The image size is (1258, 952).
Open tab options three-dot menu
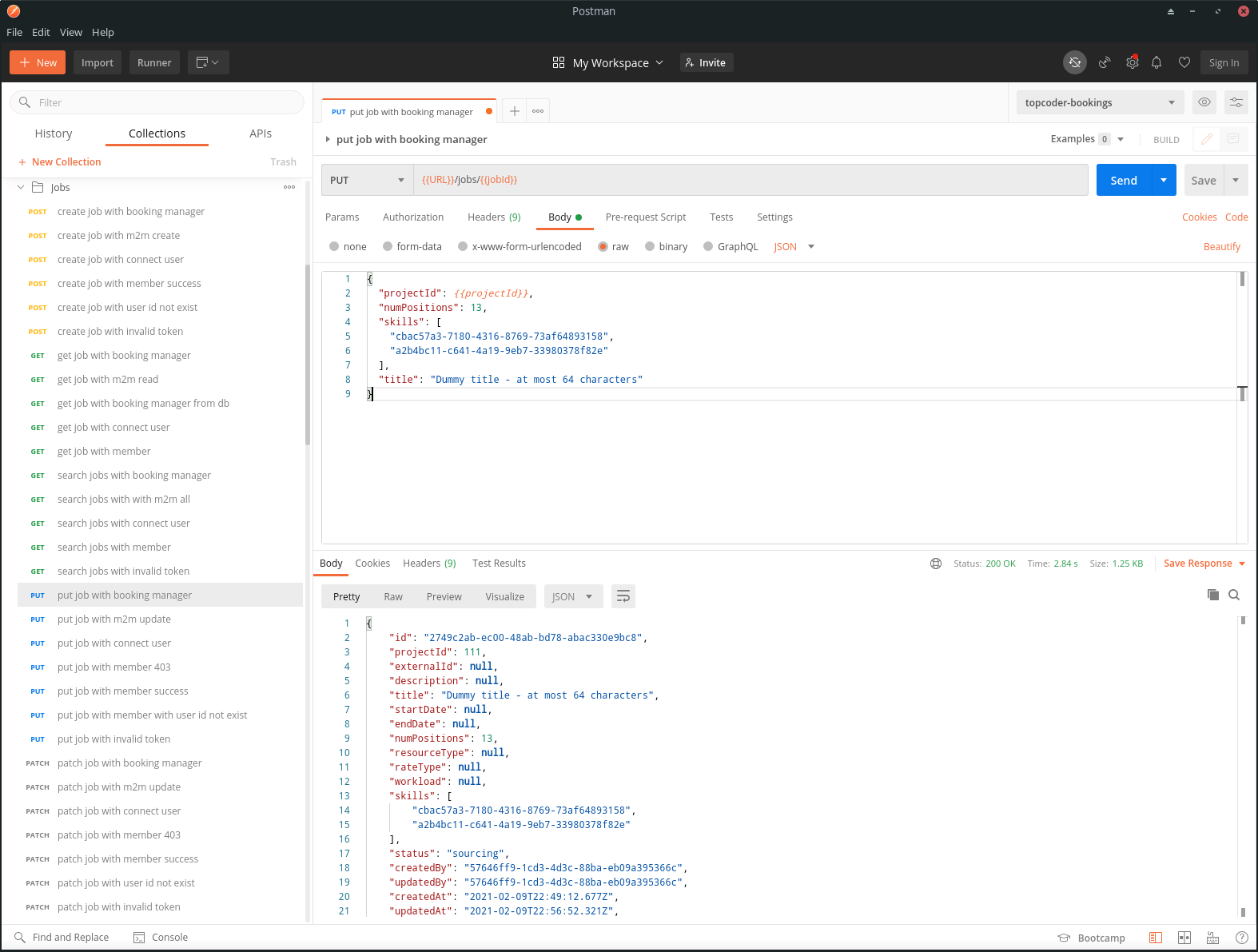(x=538, y=111)
